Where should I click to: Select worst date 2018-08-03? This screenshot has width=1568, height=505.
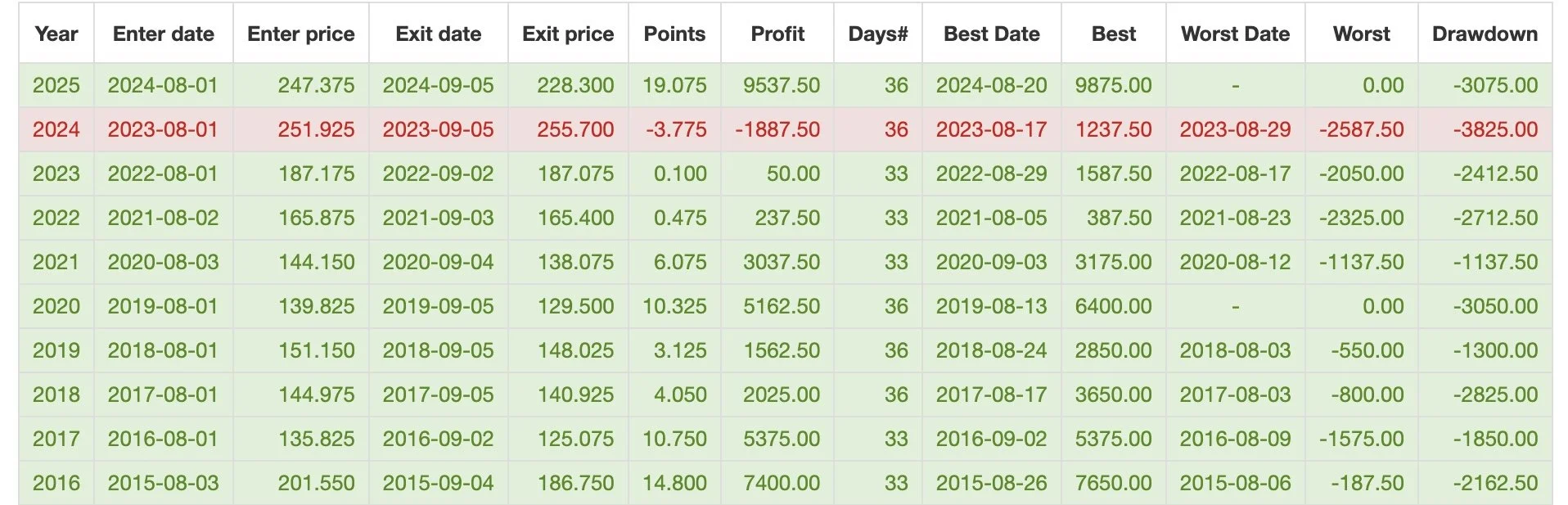(x=1235, y=350)
